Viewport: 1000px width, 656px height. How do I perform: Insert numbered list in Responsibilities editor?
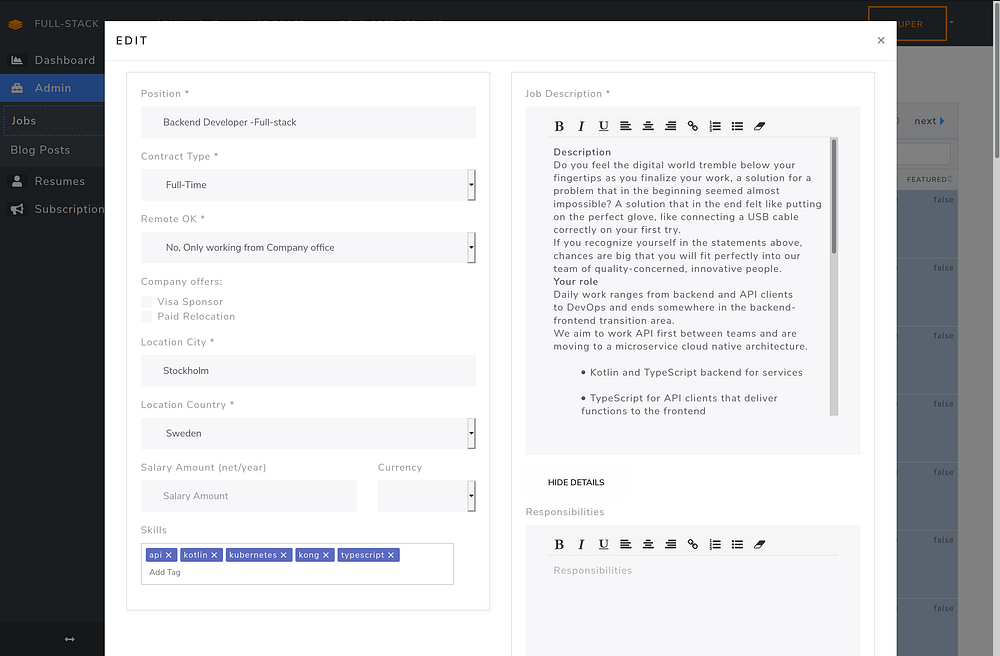715,544
